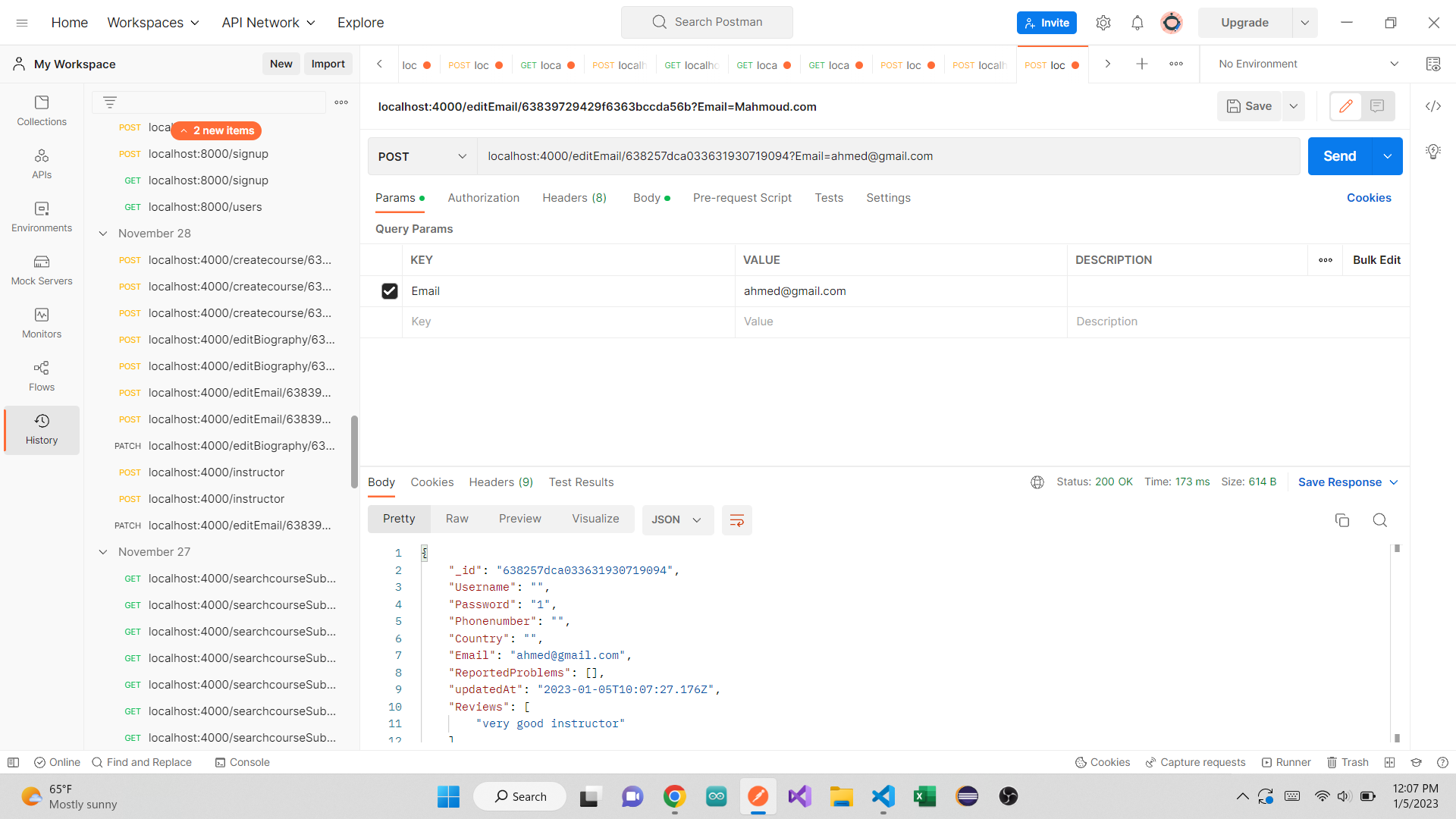Send the request
1456x819 pixels.
[x=1339, y=156]
